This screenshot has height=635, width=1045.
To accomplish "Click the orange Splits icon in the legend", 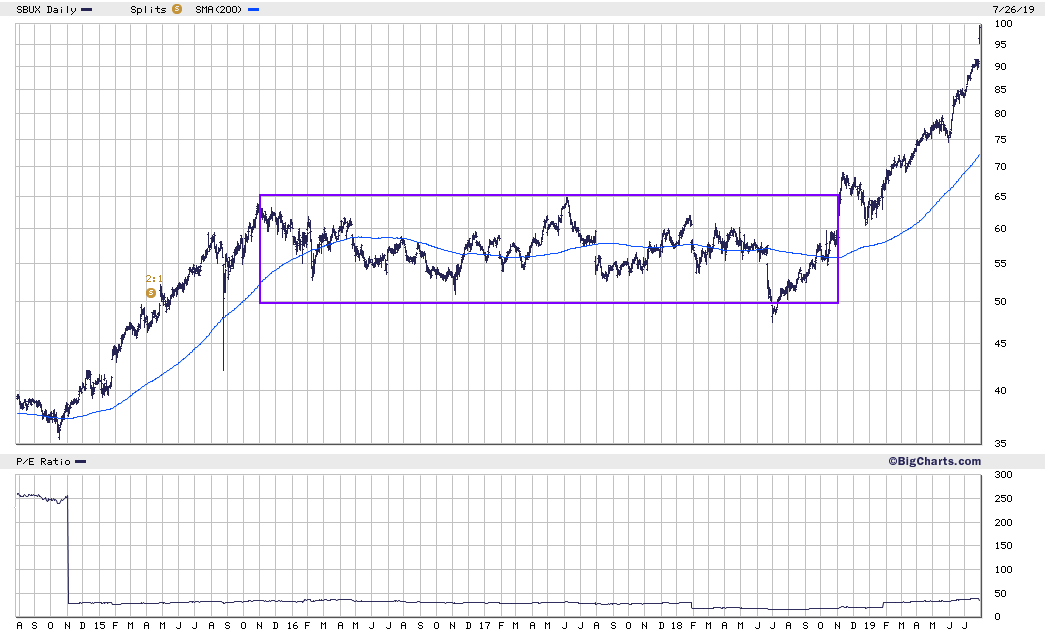I will [177, 9].
